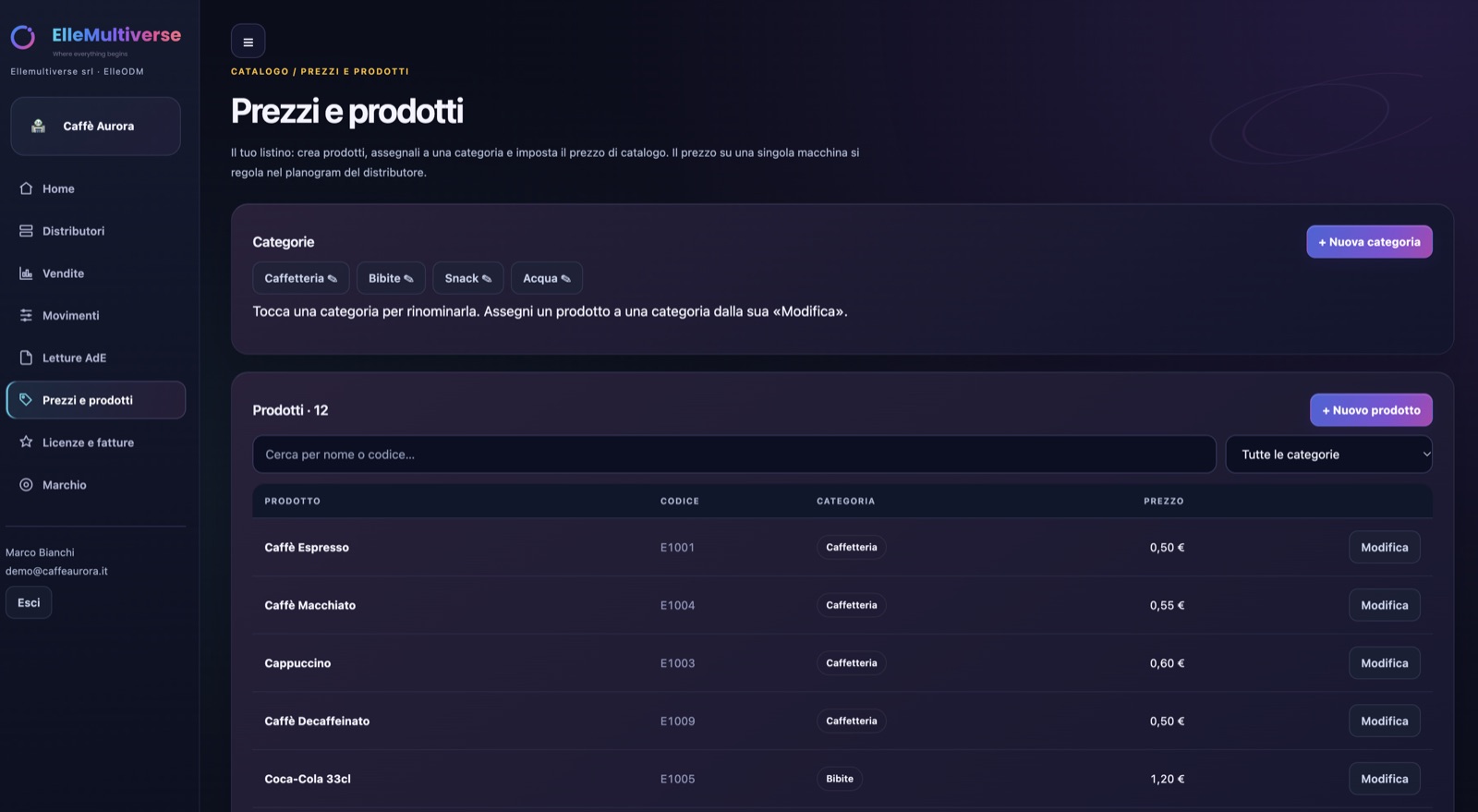Click Modifica for Cappuccino

click(x=1384, y=663)
